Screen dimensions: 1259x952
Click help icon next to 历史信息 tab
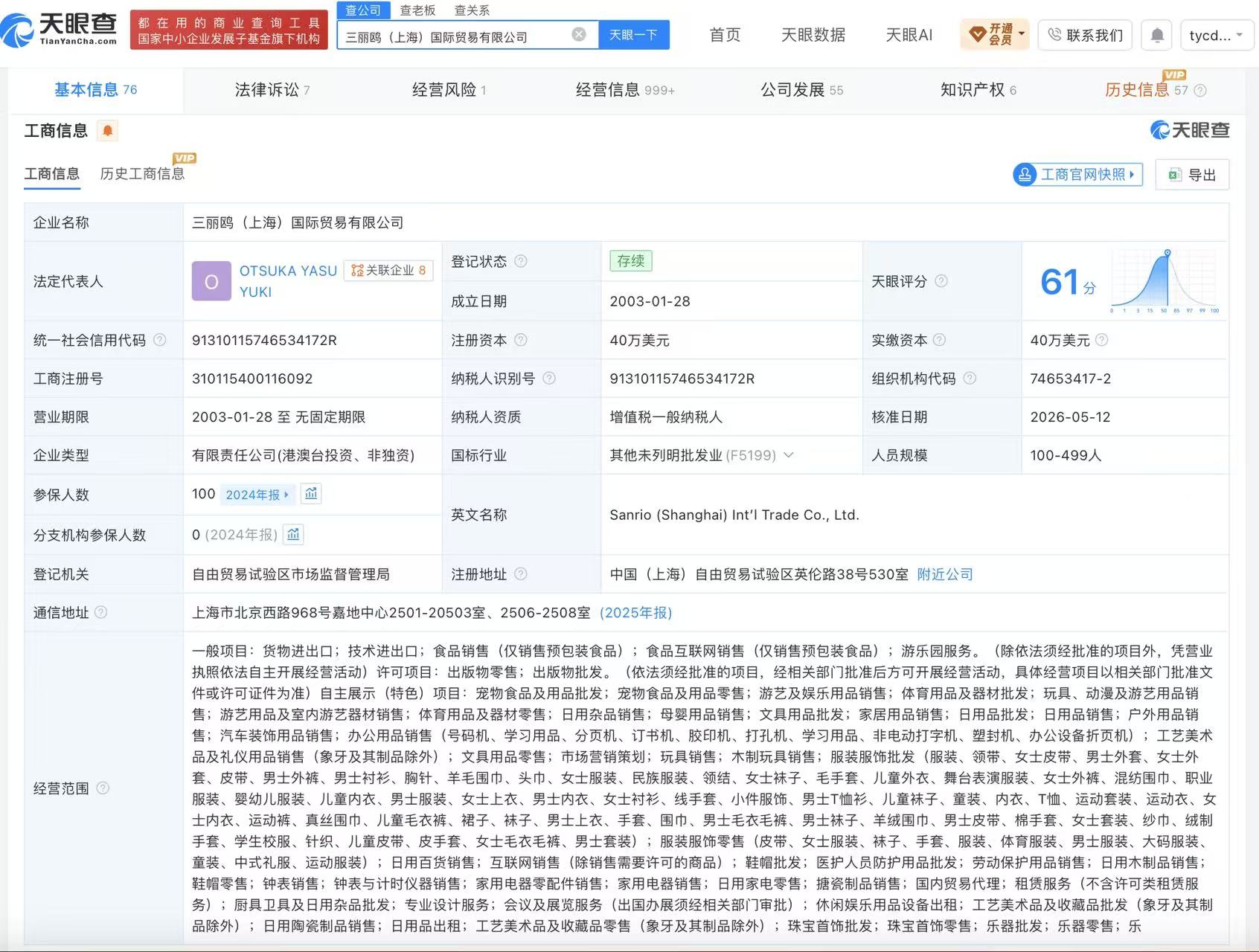pyautogui.click(x=1200, y=91)
